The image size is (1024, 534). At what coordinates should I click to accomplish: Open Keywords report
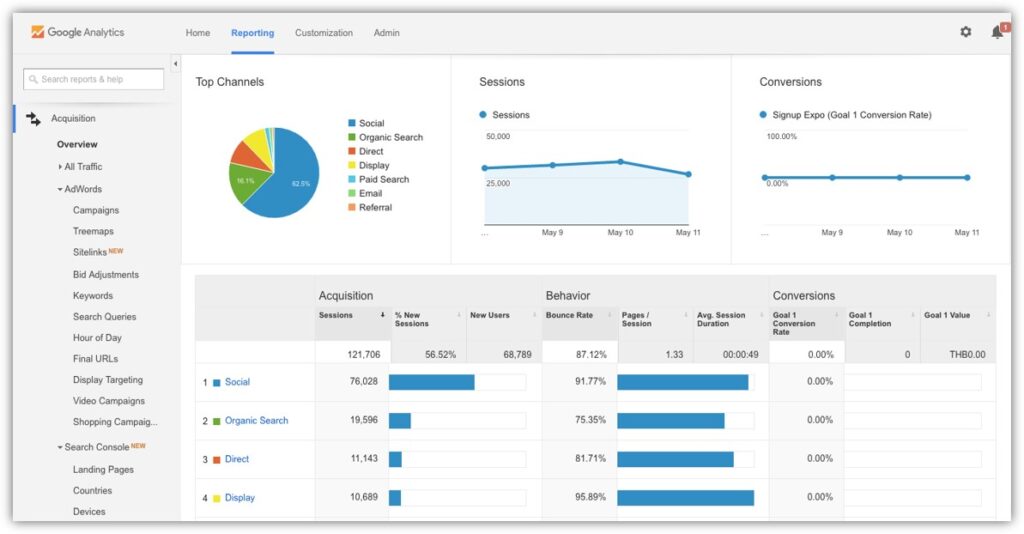(x=93, y=296)
